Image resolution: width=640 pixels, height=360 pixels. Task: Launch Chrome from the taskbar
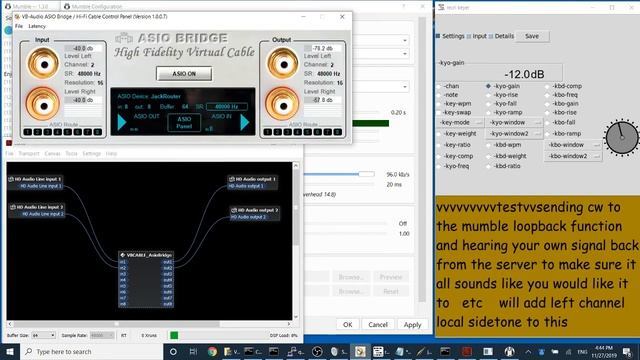click(212, 351)
